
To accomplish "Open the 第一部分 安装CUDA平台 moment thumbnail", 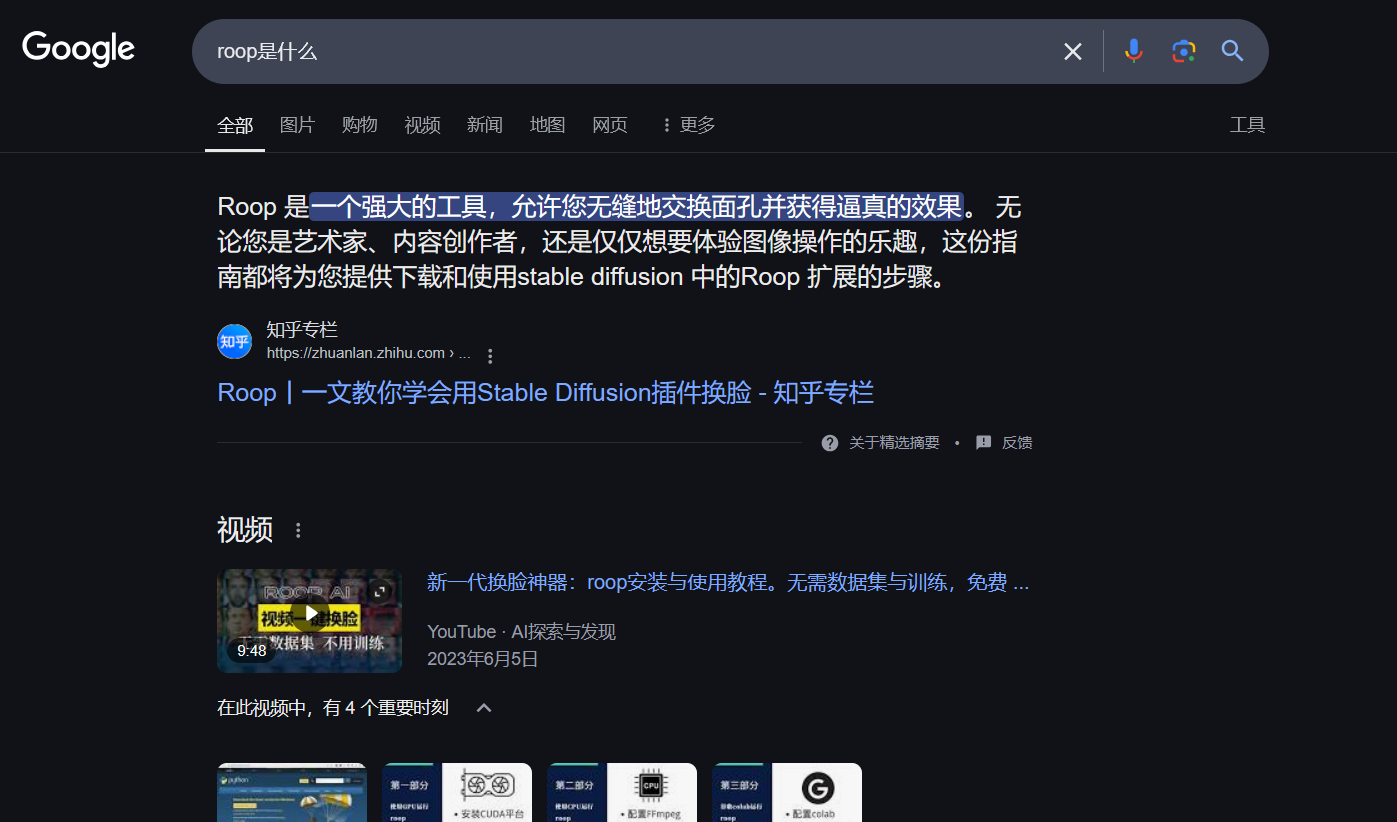I will [x=457, y=793].
